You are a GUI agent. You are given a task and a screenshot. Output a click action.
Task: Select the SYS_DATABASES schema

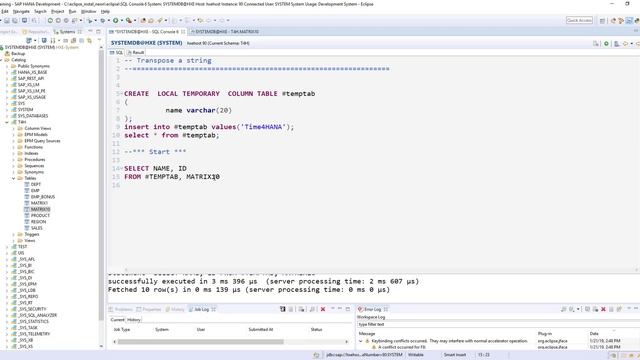click(x=33, y=116)
